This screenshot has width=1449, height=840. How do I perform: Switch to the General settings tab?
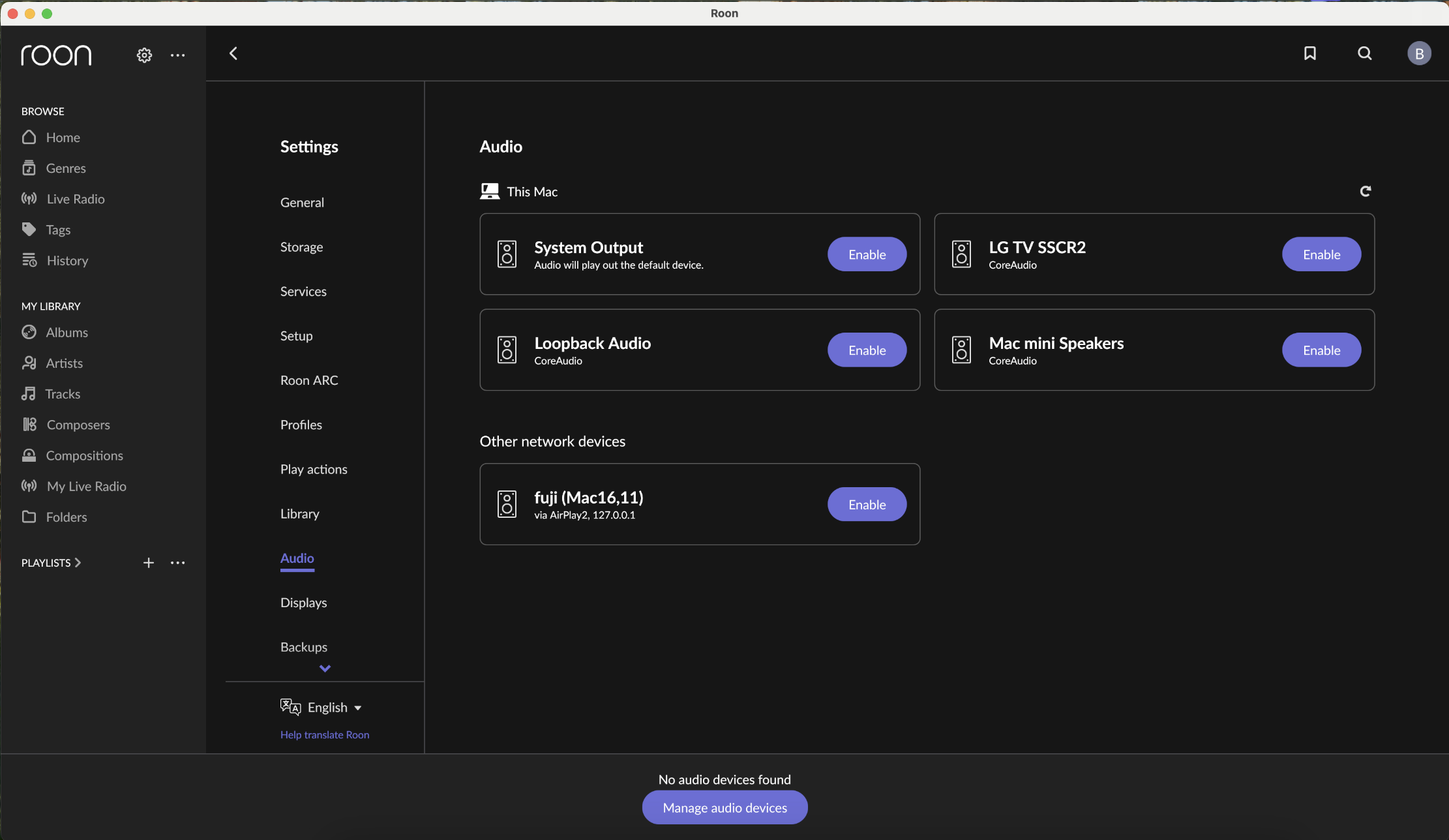(302, 203)
